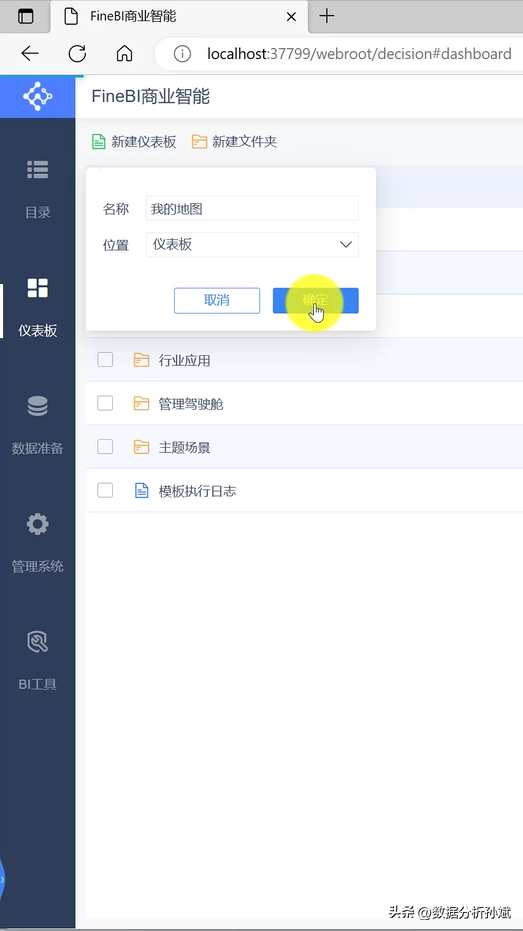Check the 行业应用 folder checkbox
Viewport: 523px width, 931px height.
click(105, 359)
